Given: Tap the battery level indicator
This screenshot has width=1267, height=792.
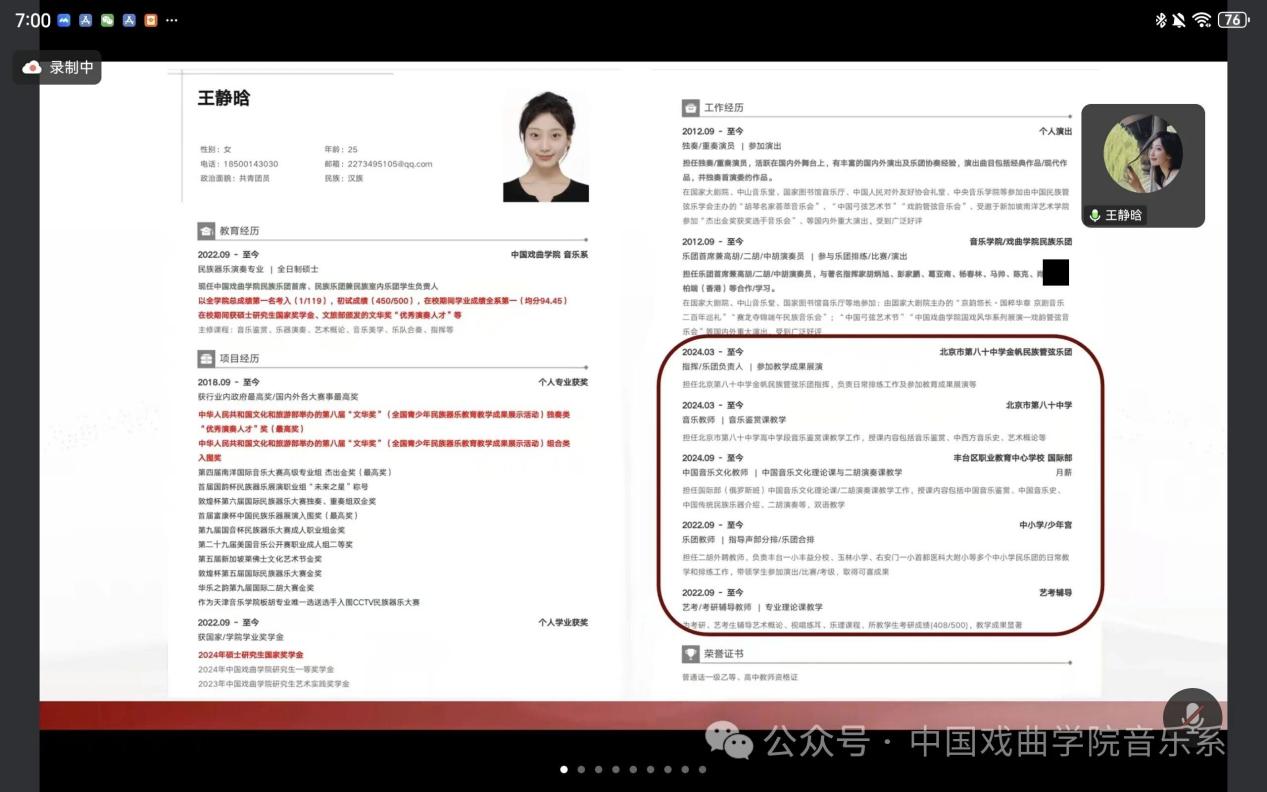Looking at the screenshot, I should point(1233,20).
